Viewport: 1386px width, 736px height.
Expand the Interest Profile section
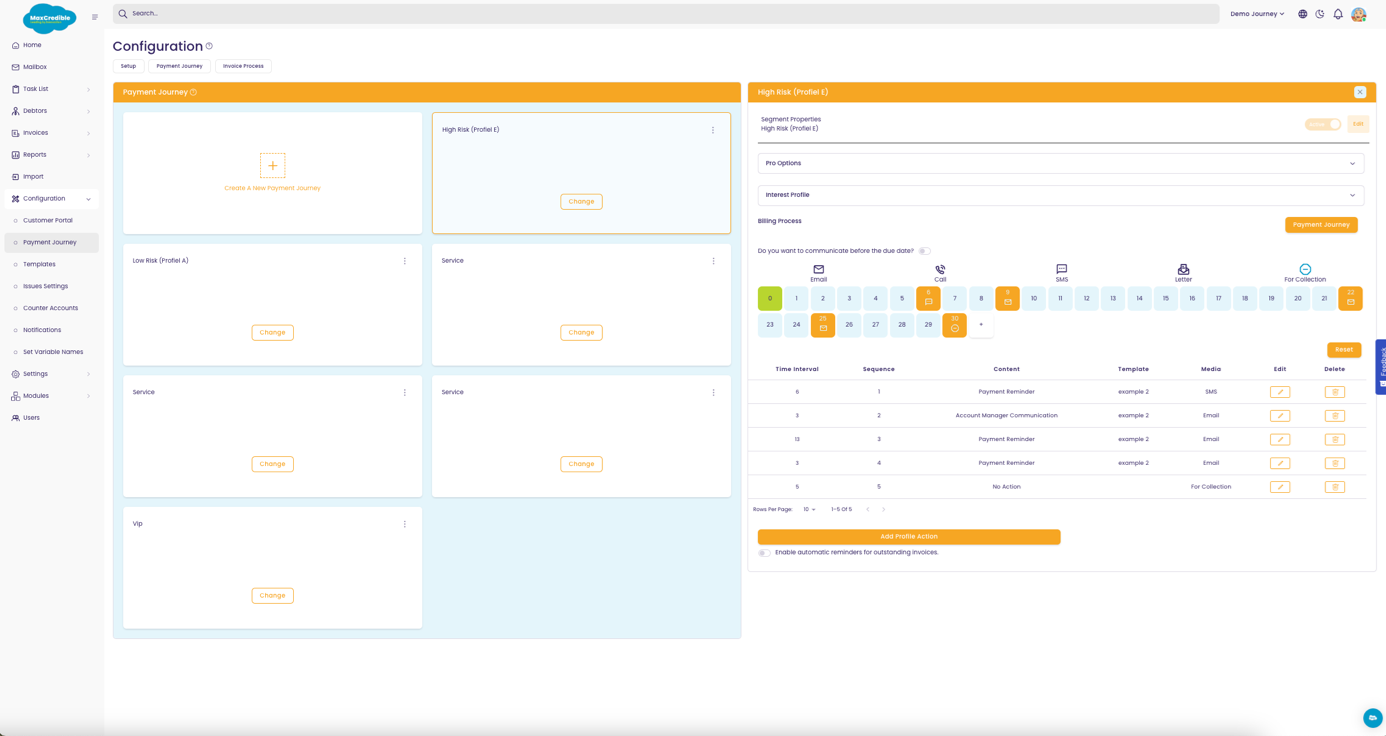coord(1060,195)
